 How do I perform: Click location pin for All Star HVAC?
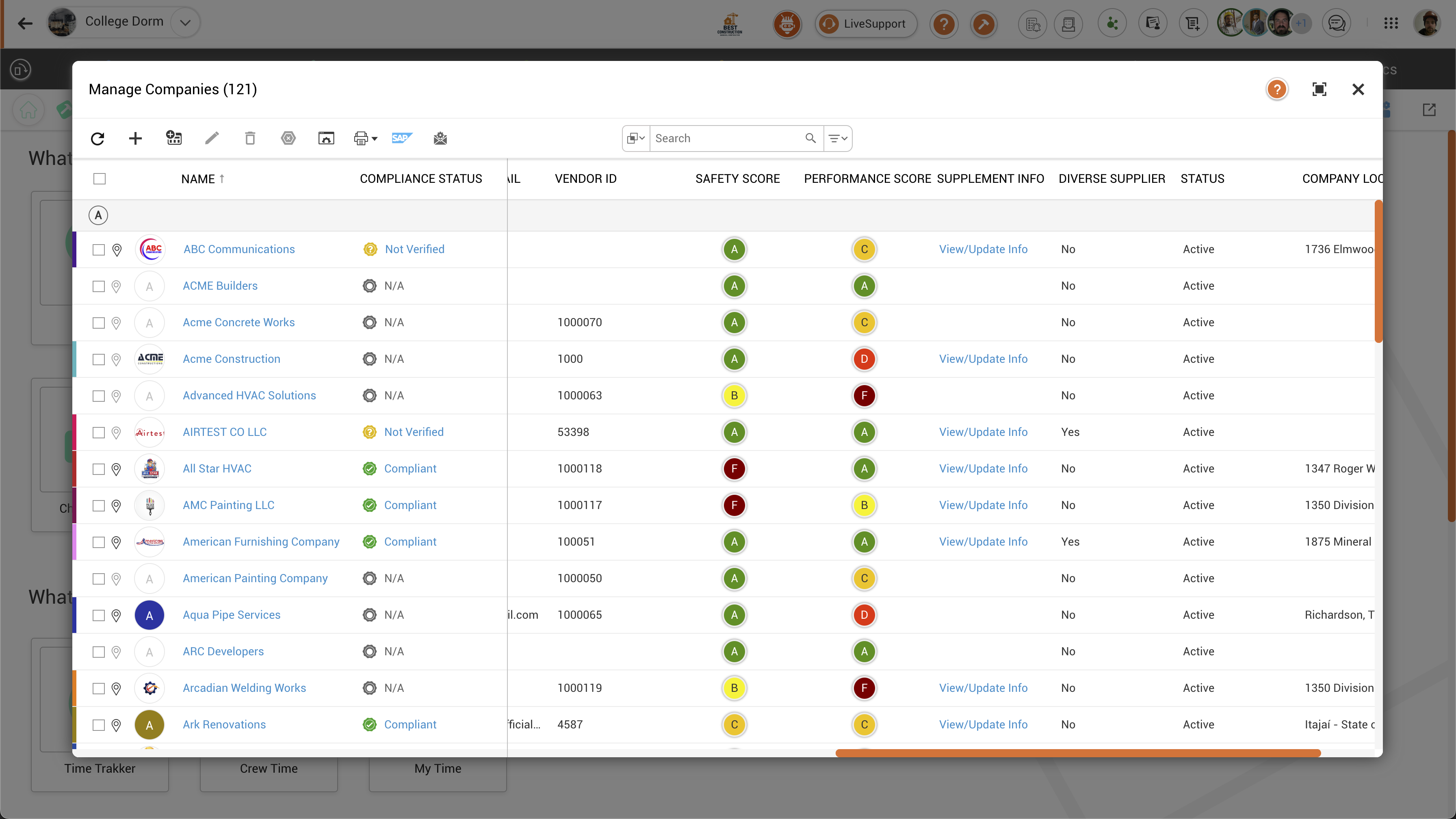pos(116,469)
